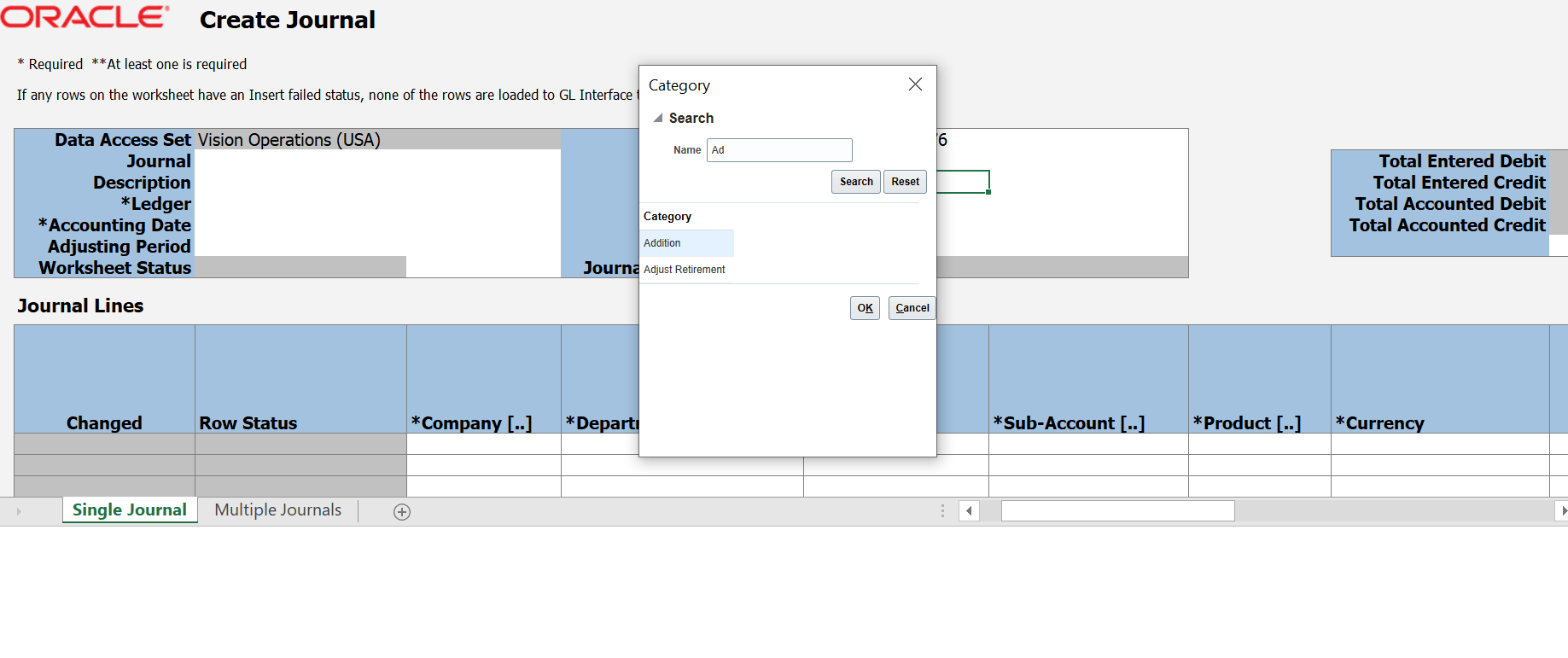
Task: Click the sheet tab navigation arrow
Action: click(x=19, y=512)
